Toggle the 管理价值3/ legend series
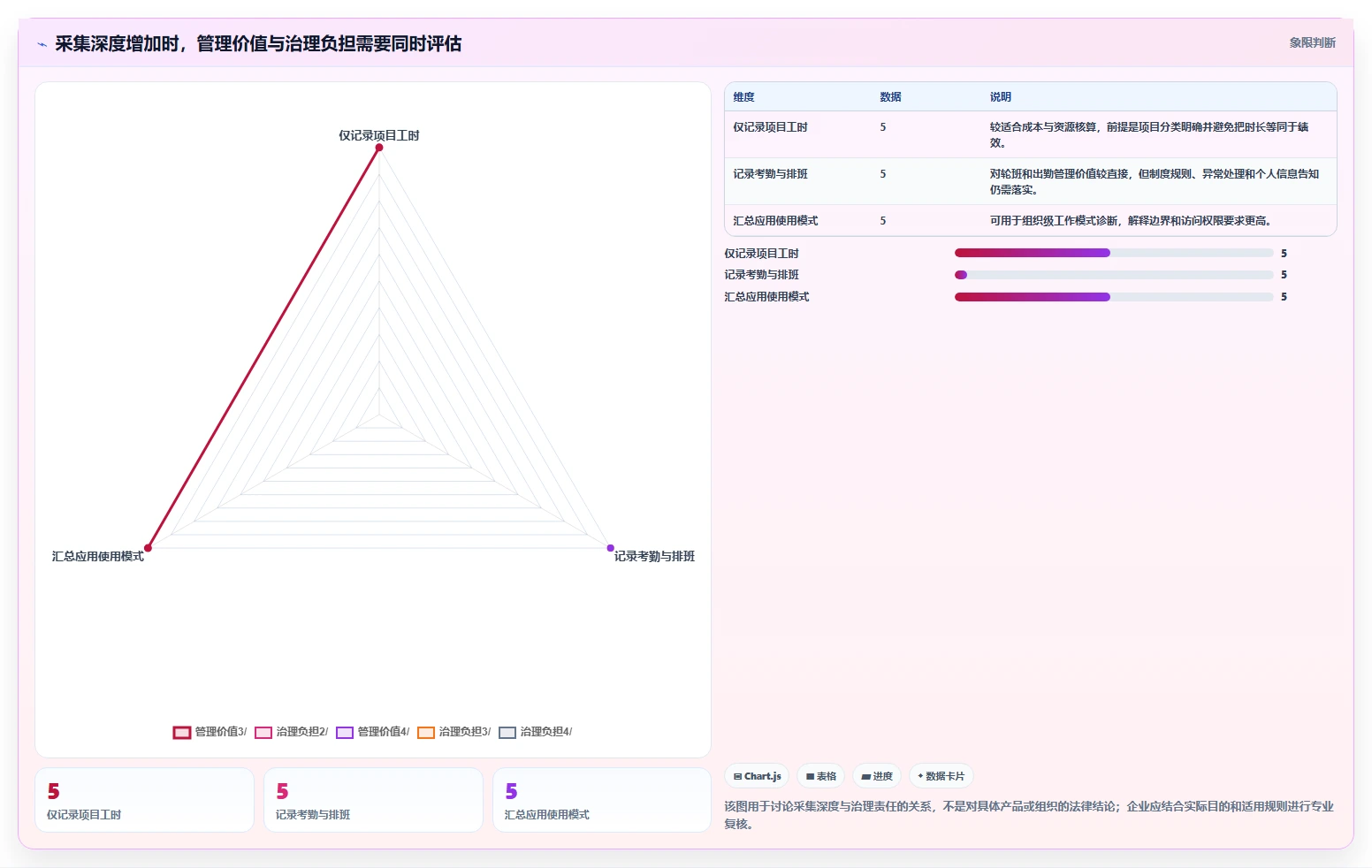Image resolution: width=1372 pixels, height=868 pixels. click(210, 732)
